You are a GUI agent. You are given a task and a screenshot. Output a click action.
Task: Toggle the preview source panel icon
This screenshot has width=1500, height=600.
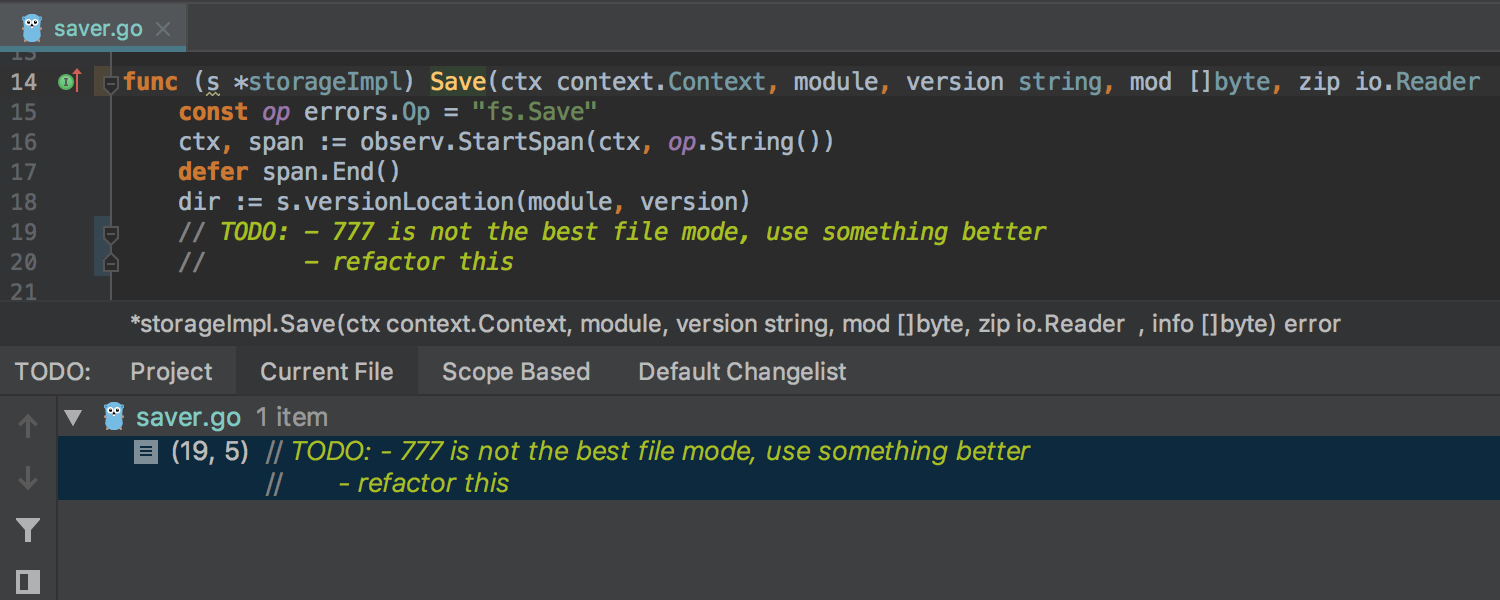point(28,581)
